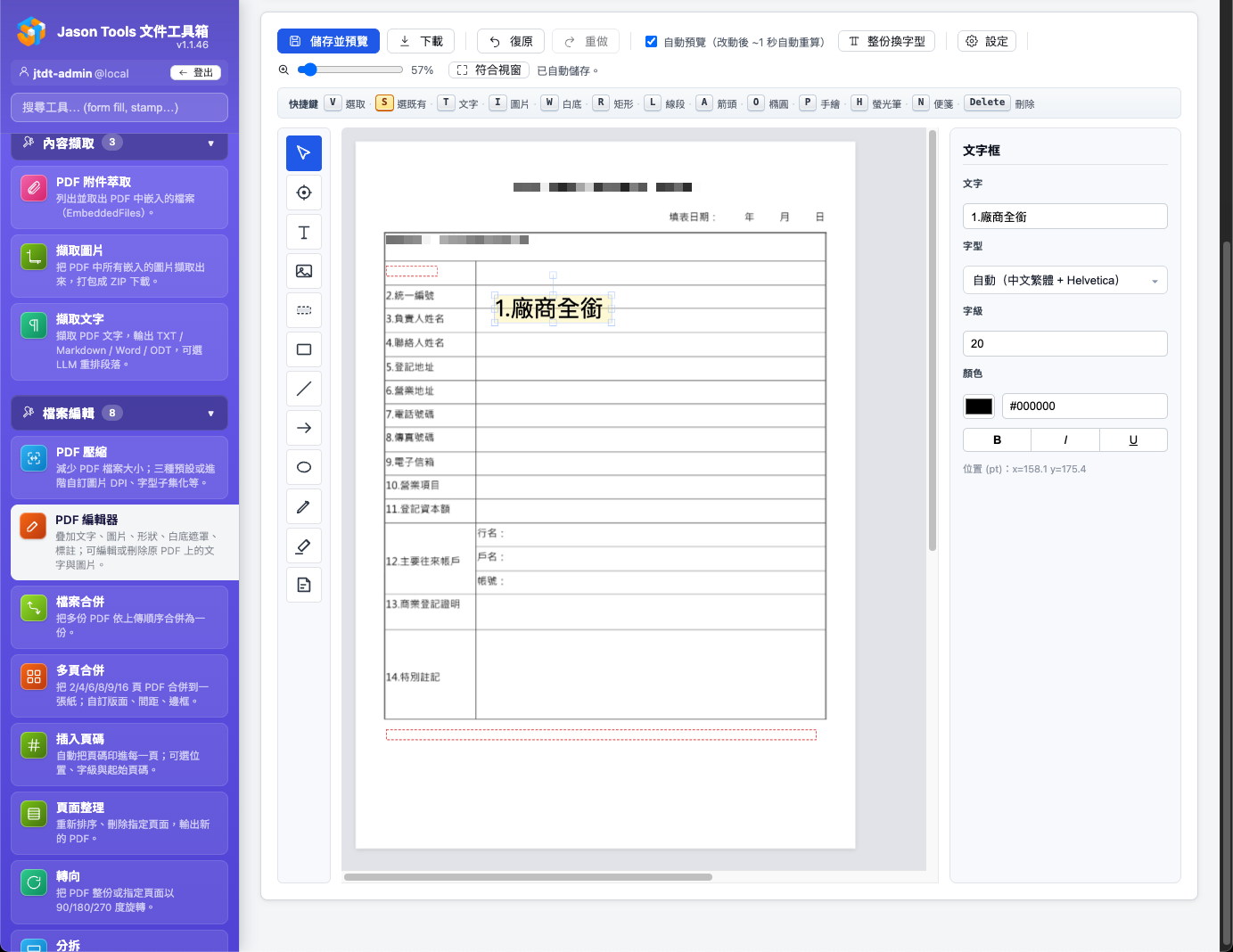The height and width of the screenshot is (952, 1233).
Task: Toggle underline on the text box
Action: coord(1133,439)
